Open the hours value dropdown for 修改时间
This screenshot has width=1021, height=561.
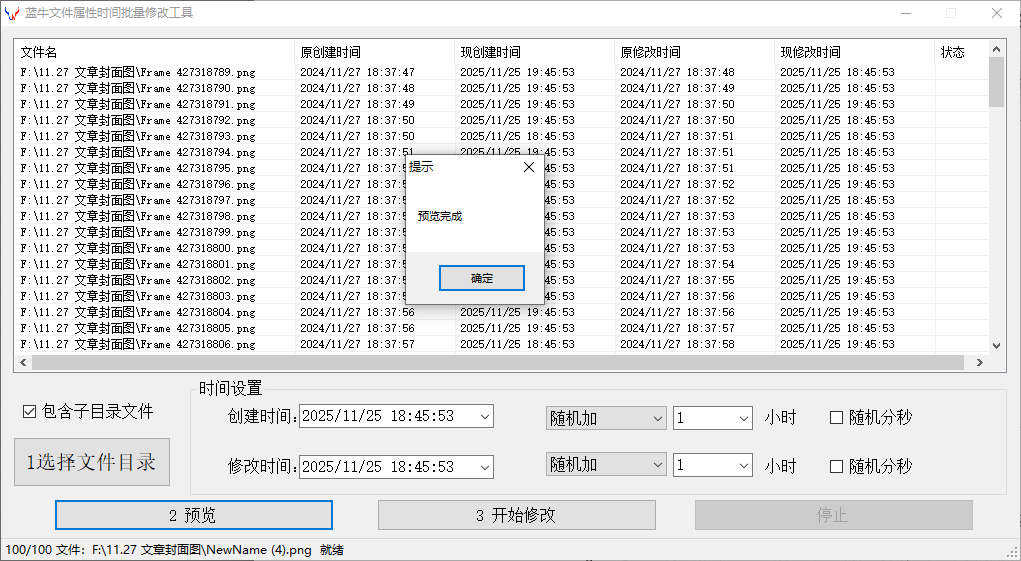(x=744, y=465)
